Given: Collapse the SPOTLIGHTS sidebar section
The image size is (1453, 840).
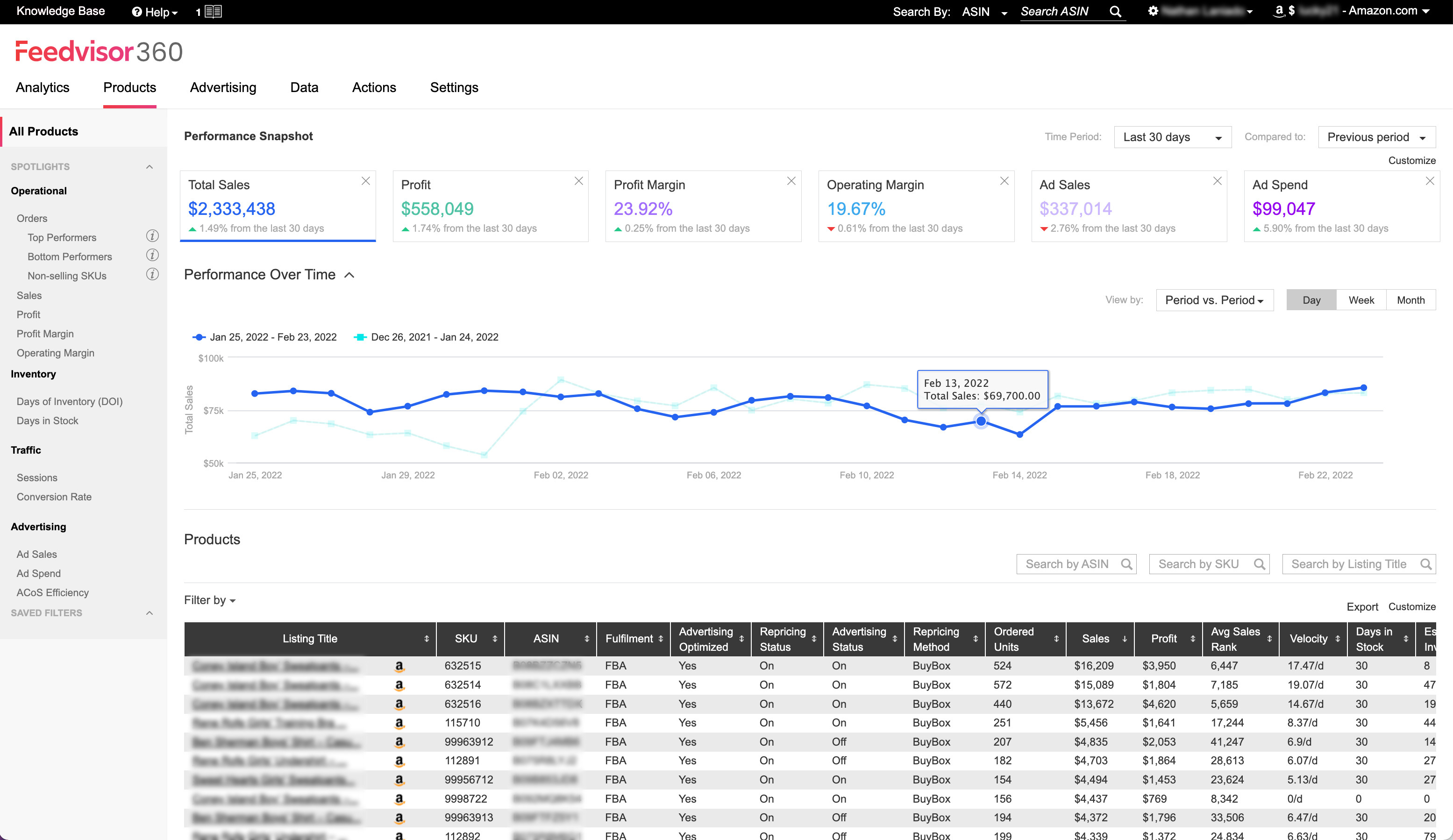Looking at the screenshot, I should 150,167.
